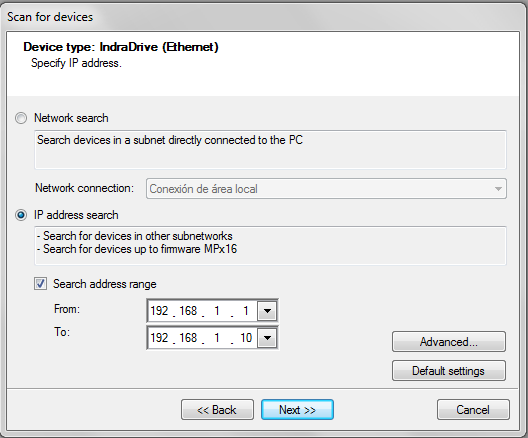
Task: Expand the From IP address dropdown arrow
Action: 267,311
